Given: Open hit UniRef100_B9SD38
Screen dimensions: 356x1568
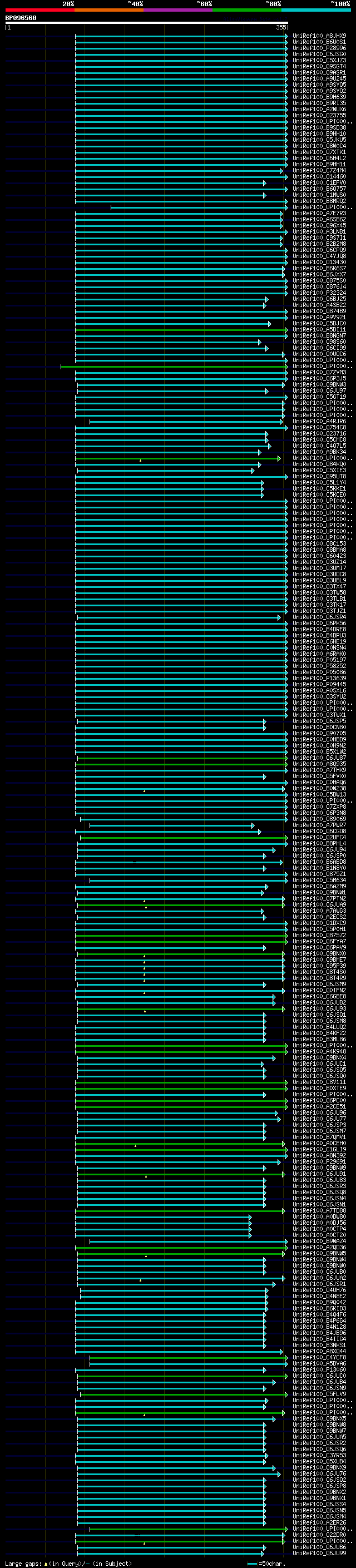Looking at the screenshot, I should click(x=319, y=128).
